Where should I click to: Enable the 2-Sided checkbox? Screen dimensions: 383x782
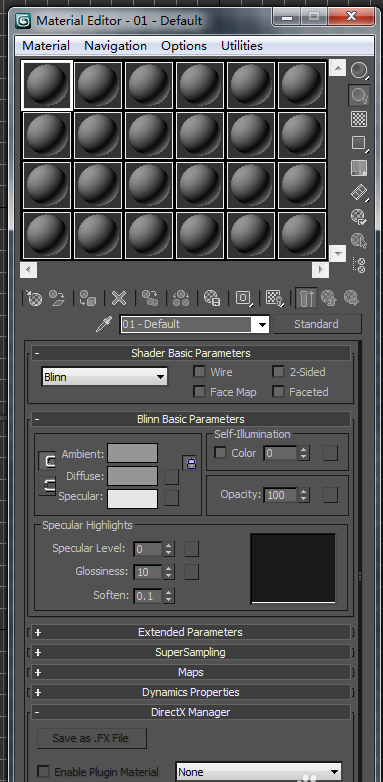[278, 372]
